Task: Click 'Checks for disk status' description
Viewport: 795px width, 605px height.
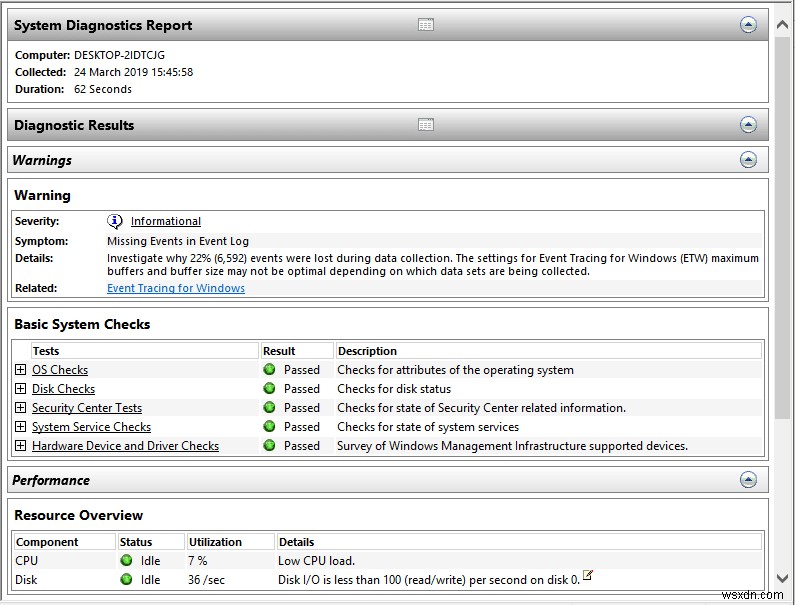Action: 394,389
